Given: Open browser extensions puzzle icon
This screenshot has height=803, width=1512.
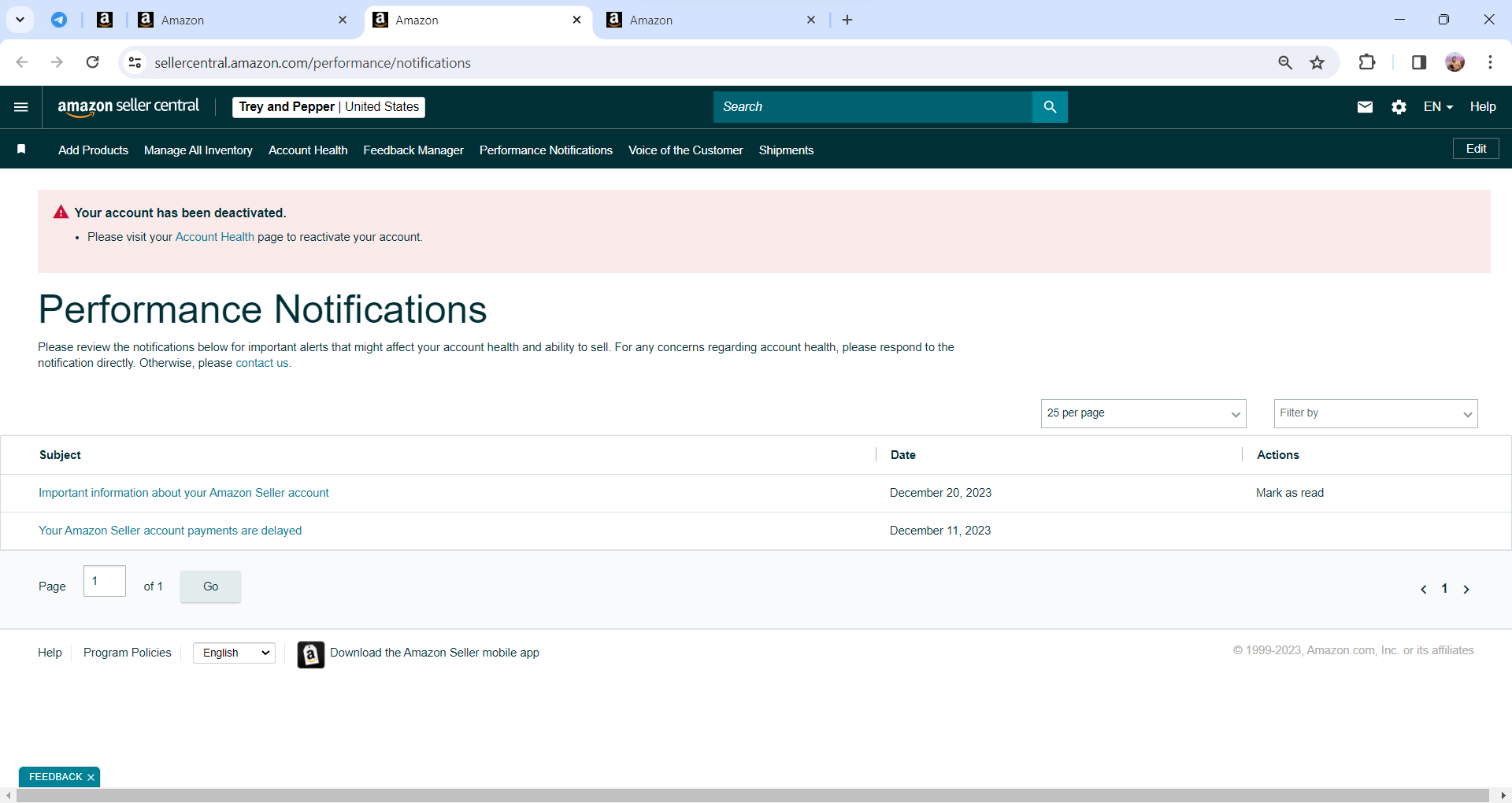Looking at the screenshot, I should click(1367, 63).
